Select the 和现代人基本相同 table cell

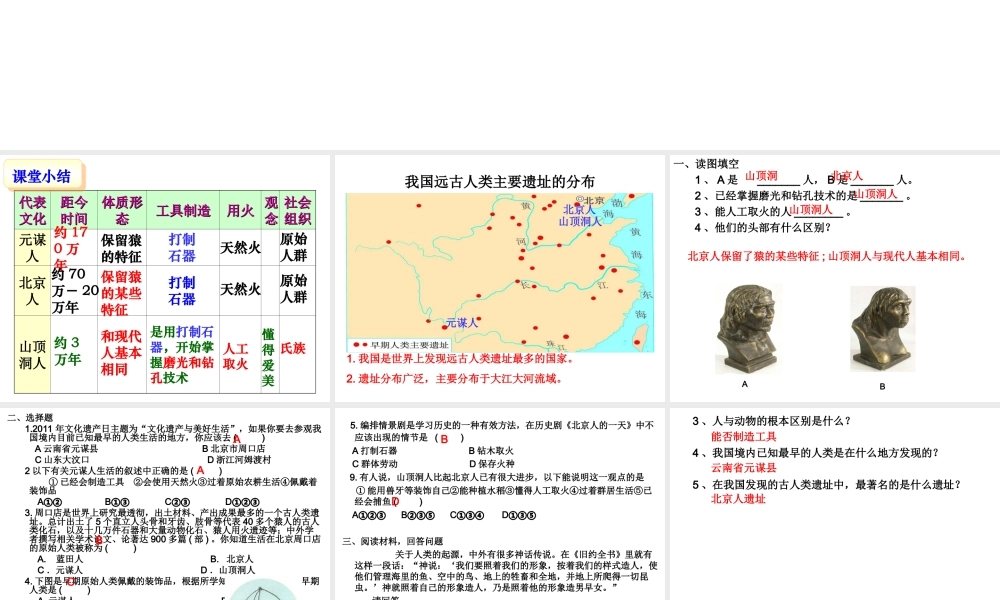(x=121, y=353)
